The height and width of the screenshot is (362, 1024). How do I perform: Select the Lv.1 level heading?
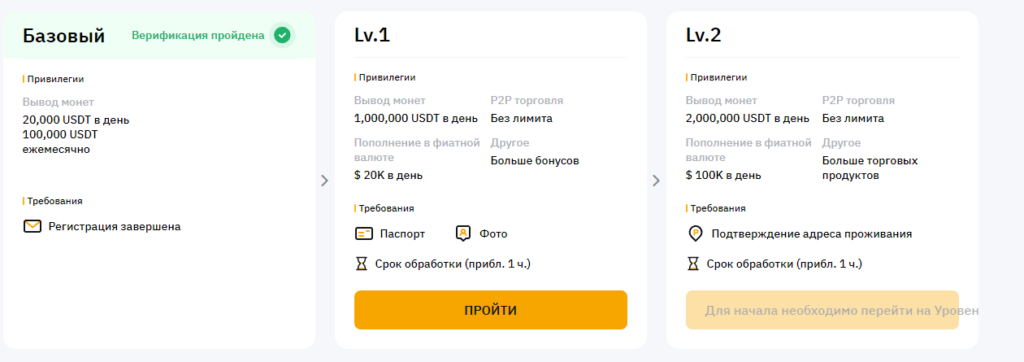point(372,35)
